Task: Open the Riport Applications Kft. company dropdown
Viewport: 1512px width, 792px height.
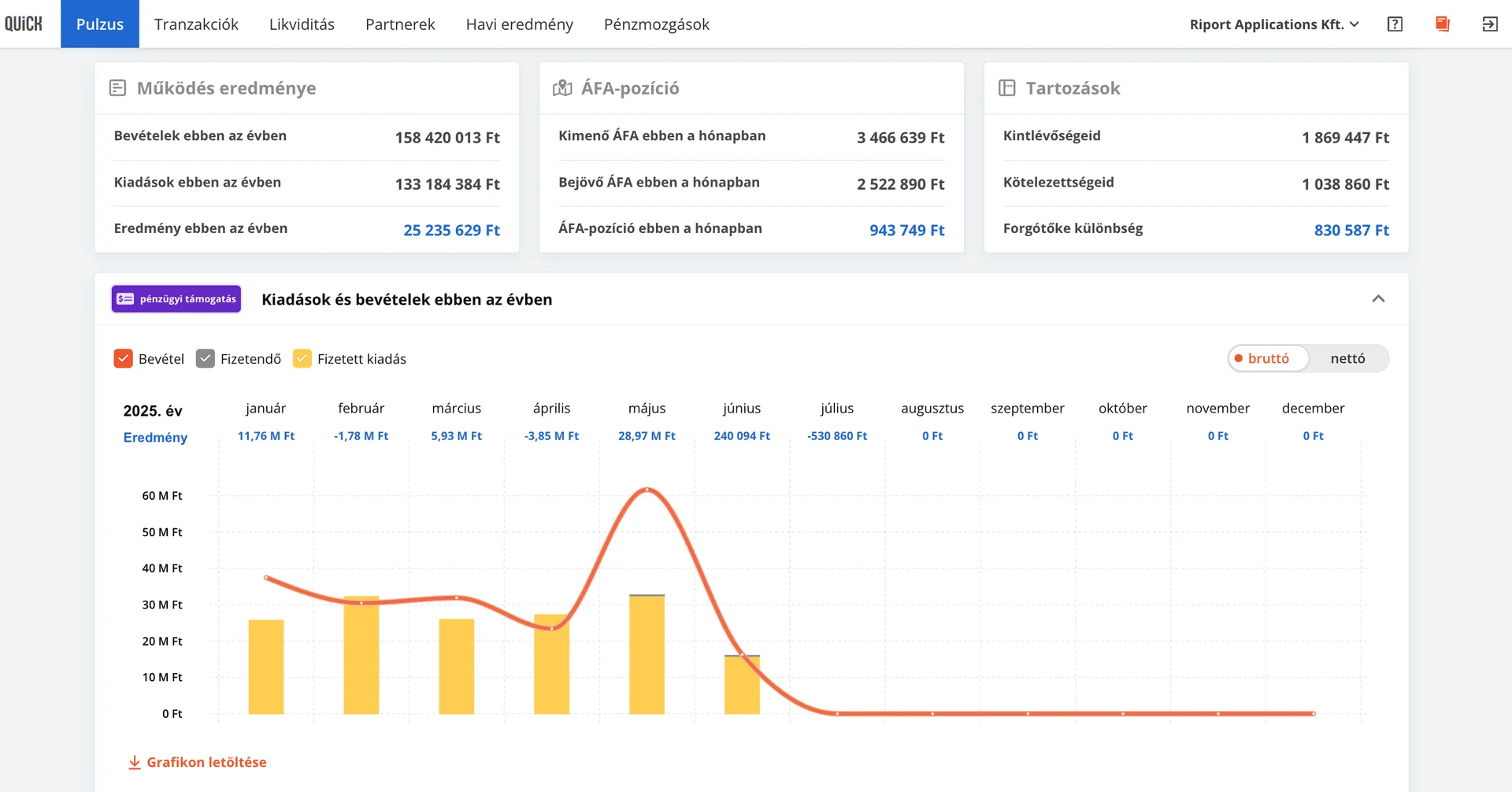Action: click(x=1274, y=24)
